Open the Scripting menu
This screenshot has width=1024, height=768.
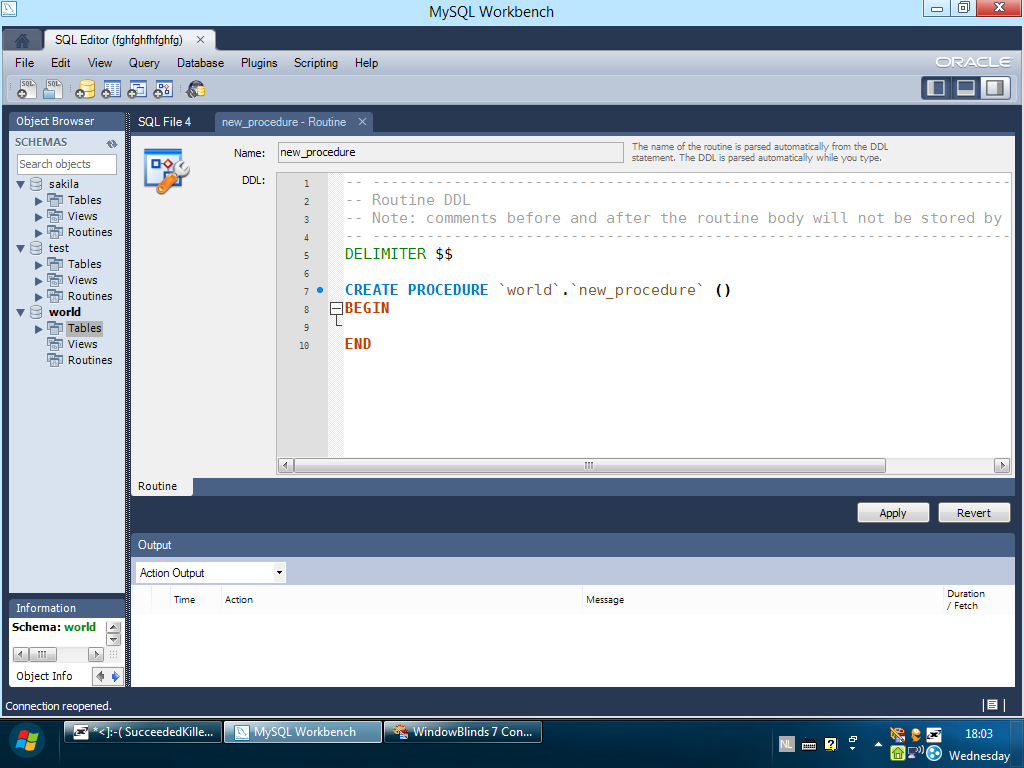(315, 63)
